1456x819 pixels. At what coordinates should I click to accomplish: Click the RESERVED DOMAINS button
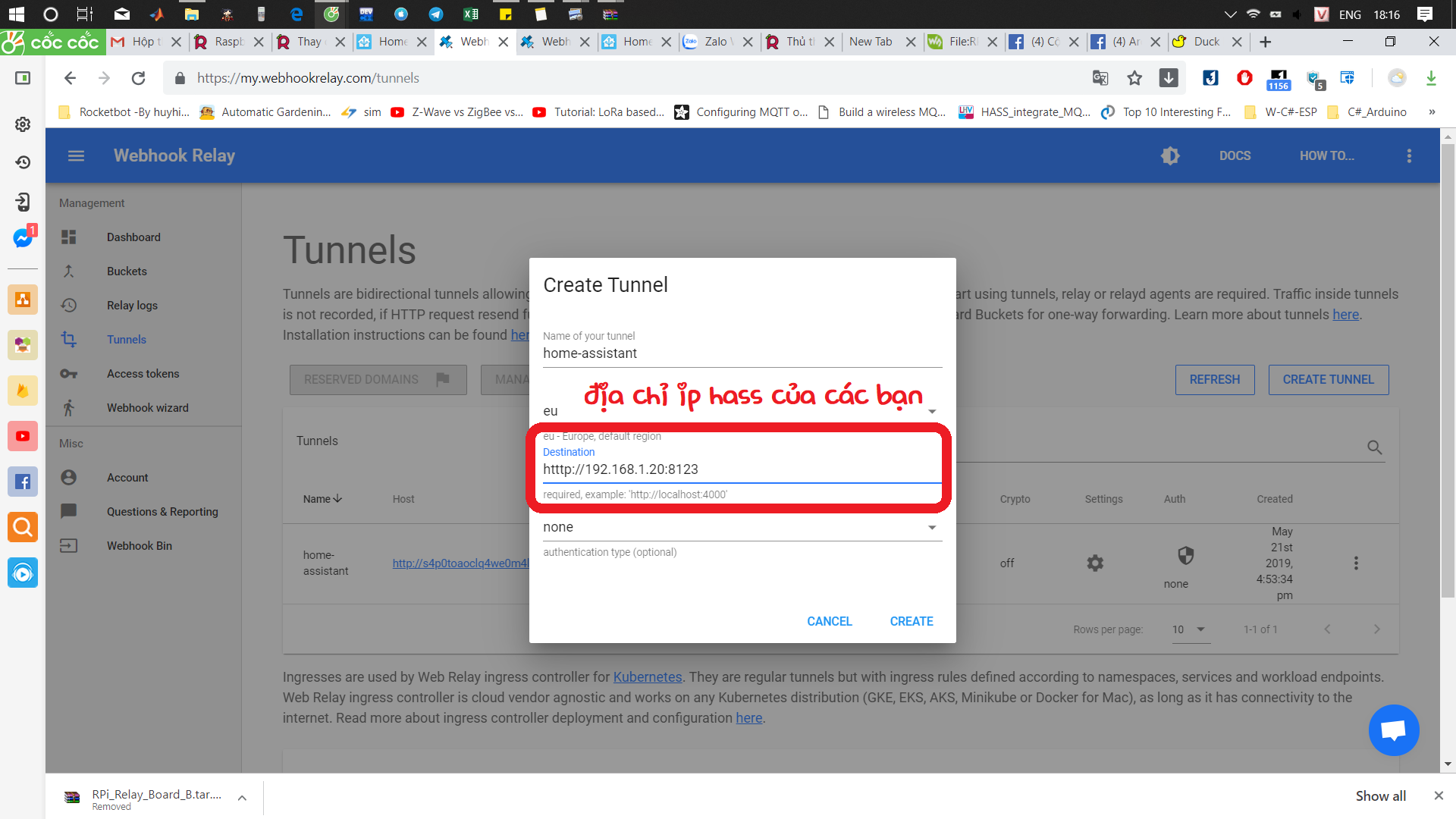(378, 379)
